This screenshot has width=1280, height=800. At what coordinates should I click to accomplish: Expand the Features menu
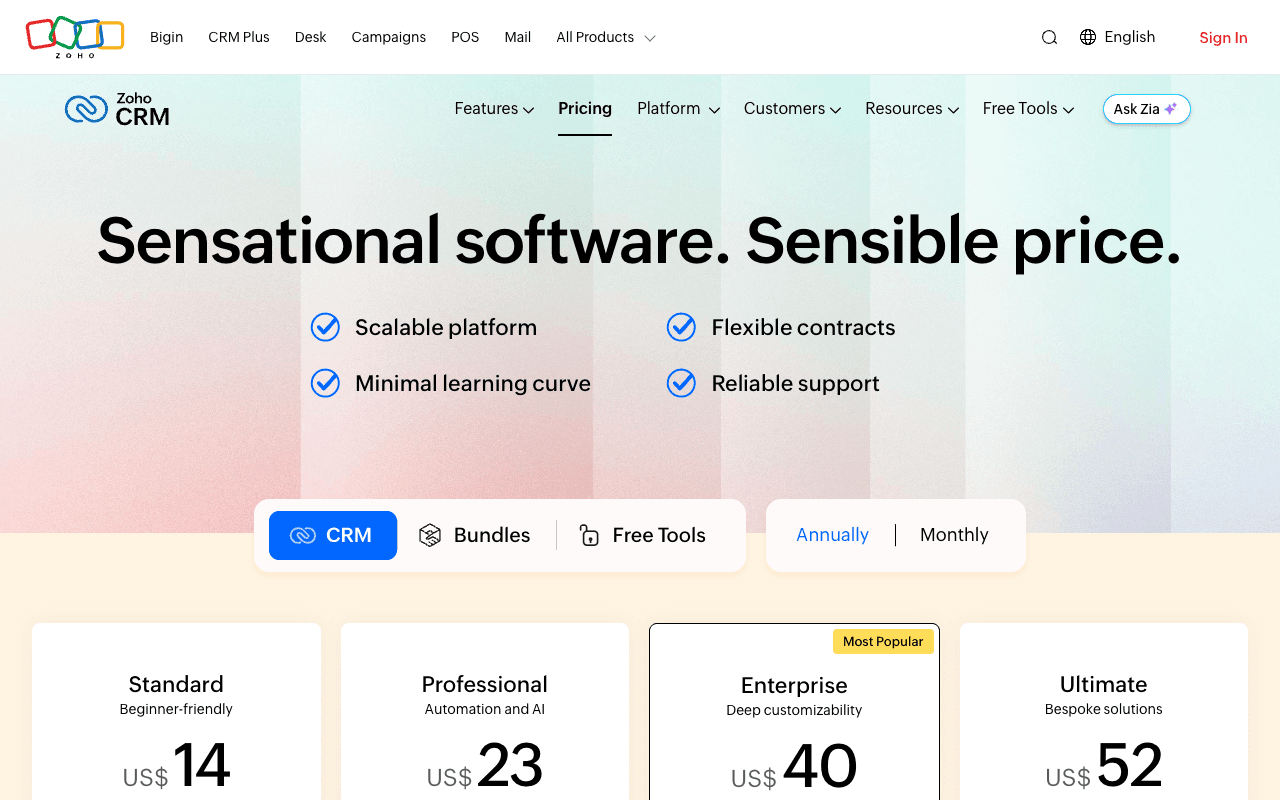point(494,109)
